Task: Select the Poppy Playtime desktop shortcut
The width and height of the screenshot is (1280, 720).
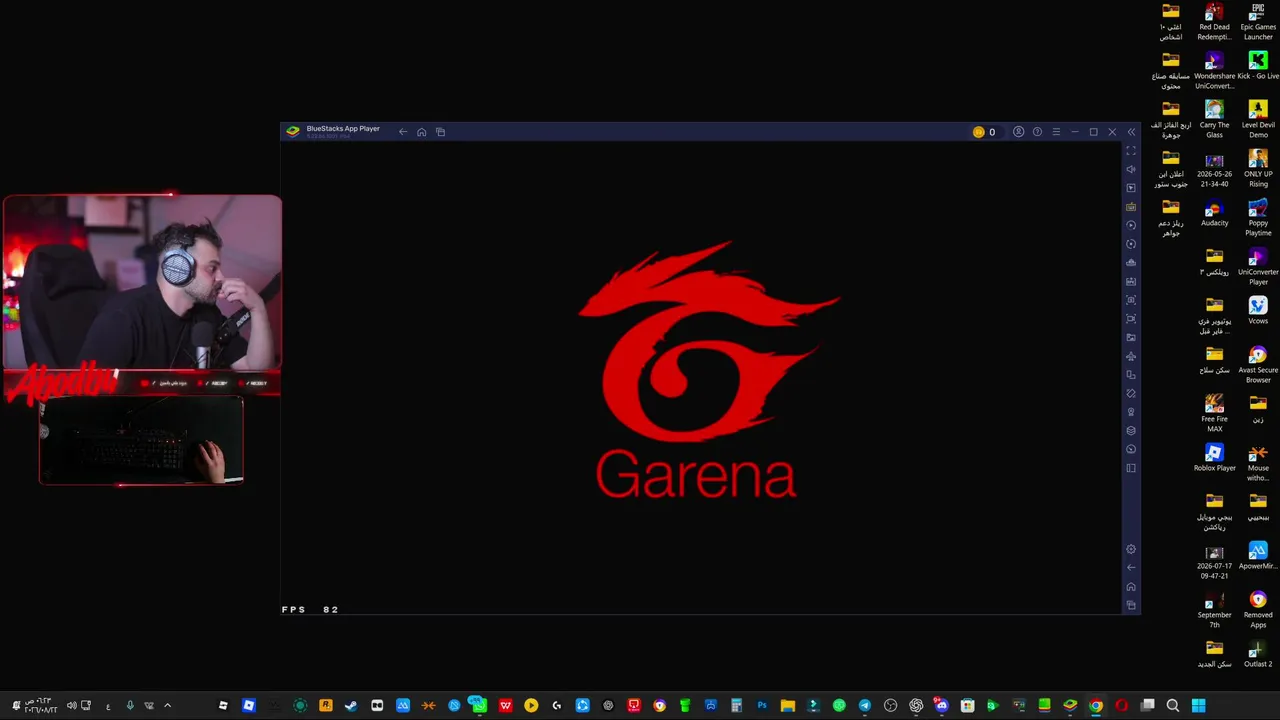Action: 1258,218
